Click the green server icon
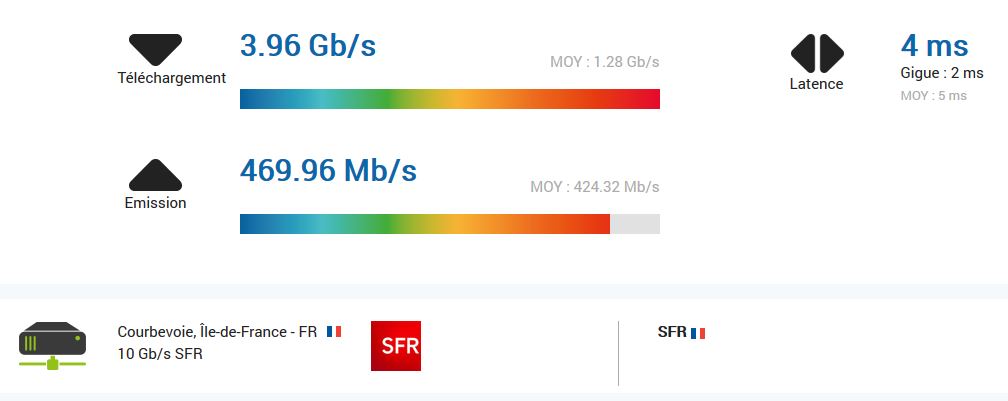 tap(53, 343)
